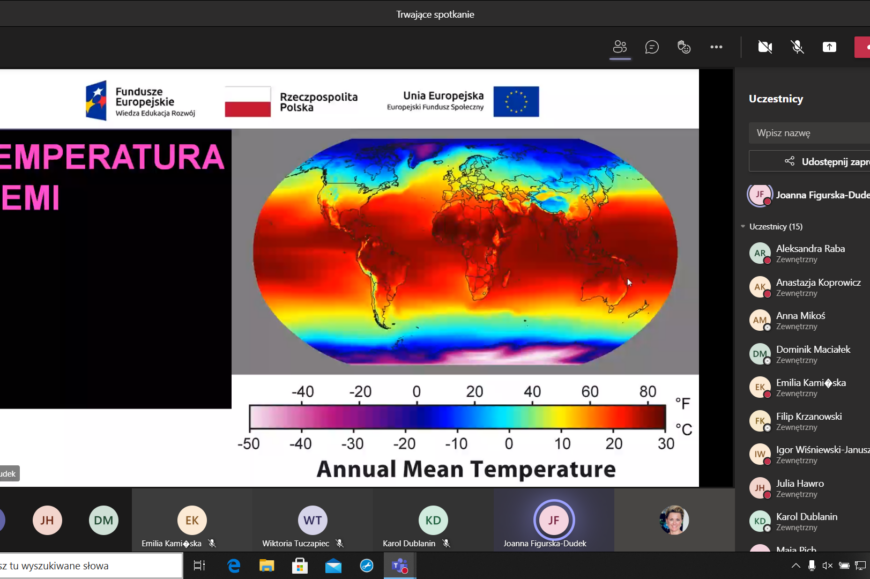Image resolution: width=870 pixels, height=579 pixels.
Task: Open the share content tray
Action: coord(829,47)
